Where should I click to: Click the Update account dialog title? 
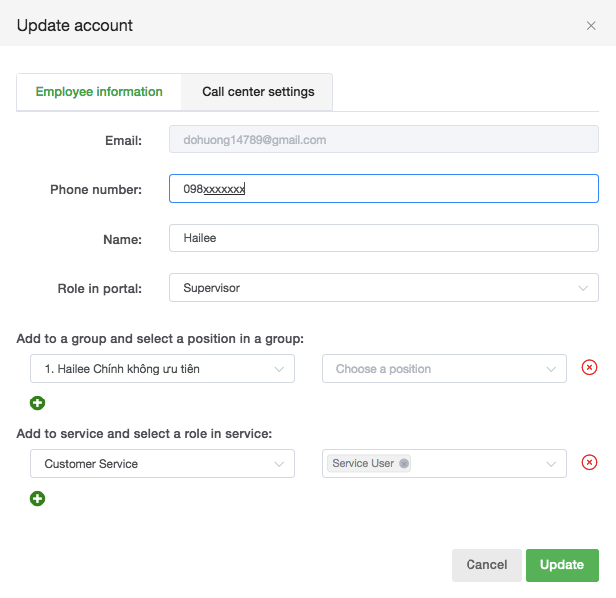(75, 25)
